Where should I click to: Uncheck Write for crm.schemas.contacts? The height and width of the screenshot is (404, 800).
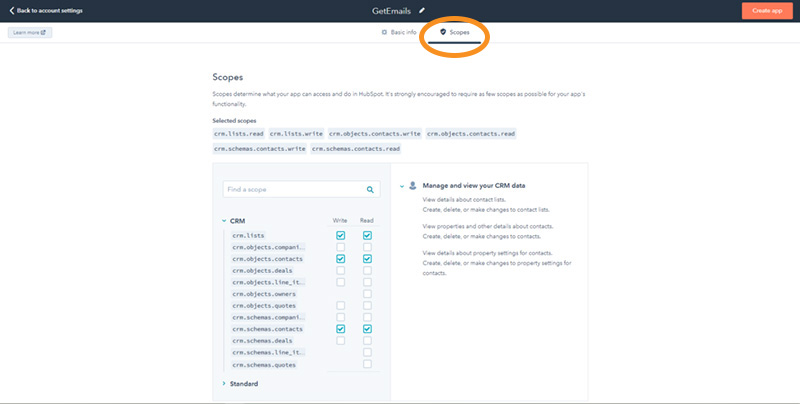tap(340, 330)
